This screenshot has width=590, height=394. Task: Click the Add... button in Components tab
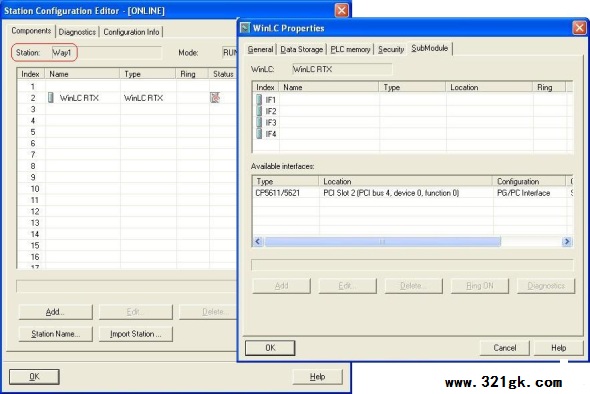(x=56, y=312)
